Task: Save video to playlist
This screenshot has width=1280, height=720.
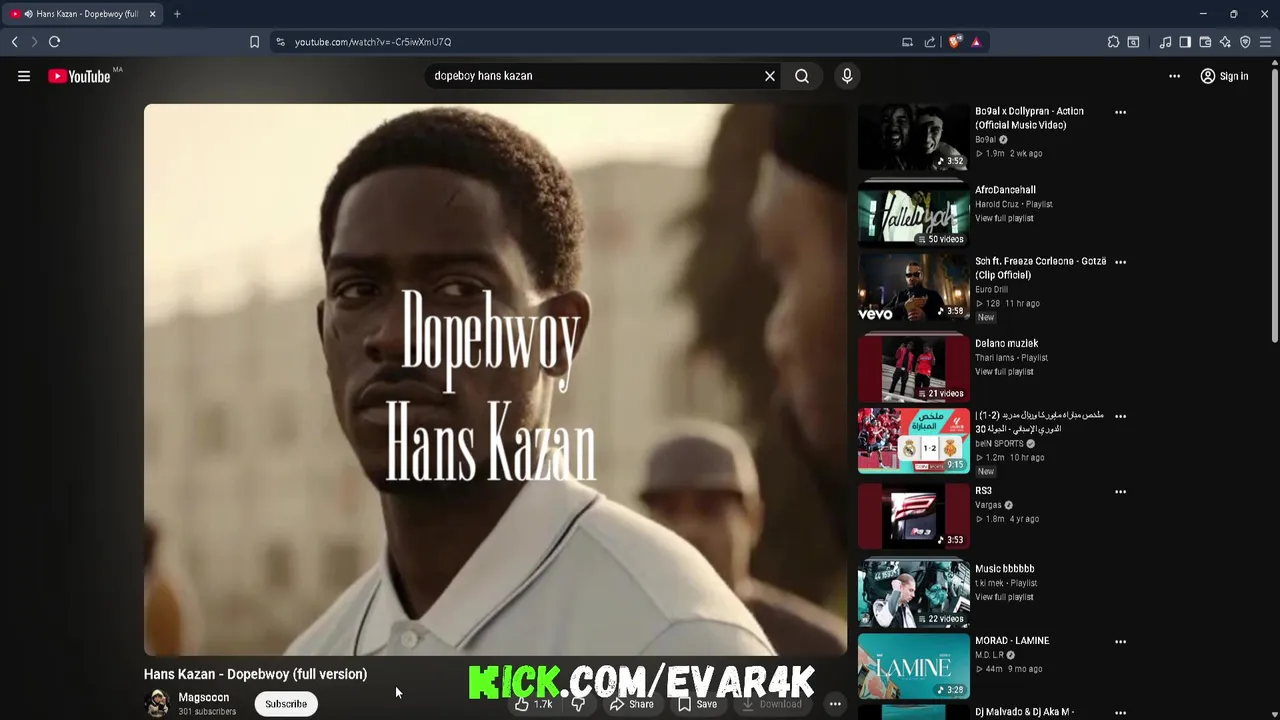Action: click(x=697, y=704)
